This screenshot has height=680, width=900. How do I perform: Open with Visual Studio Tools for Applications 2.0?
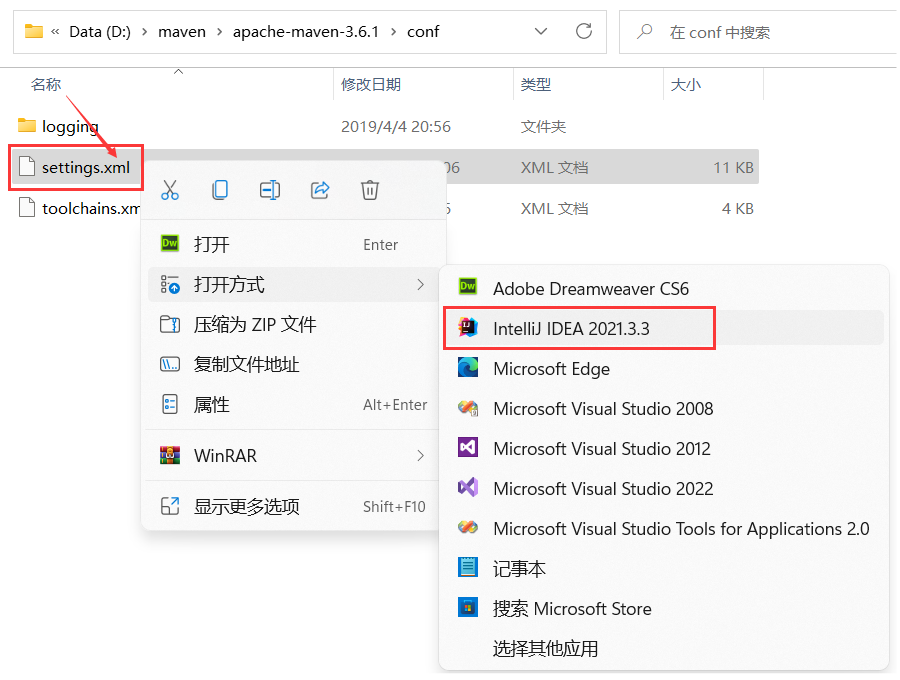664,528
